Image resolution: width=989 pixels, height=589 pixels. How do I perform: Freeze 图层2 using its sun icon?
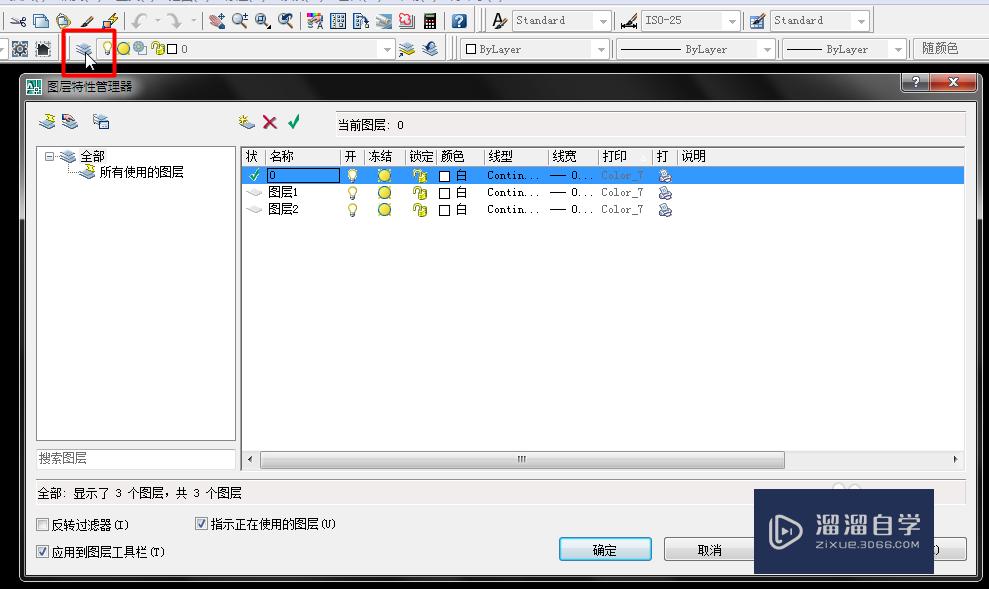coord(384,209)
